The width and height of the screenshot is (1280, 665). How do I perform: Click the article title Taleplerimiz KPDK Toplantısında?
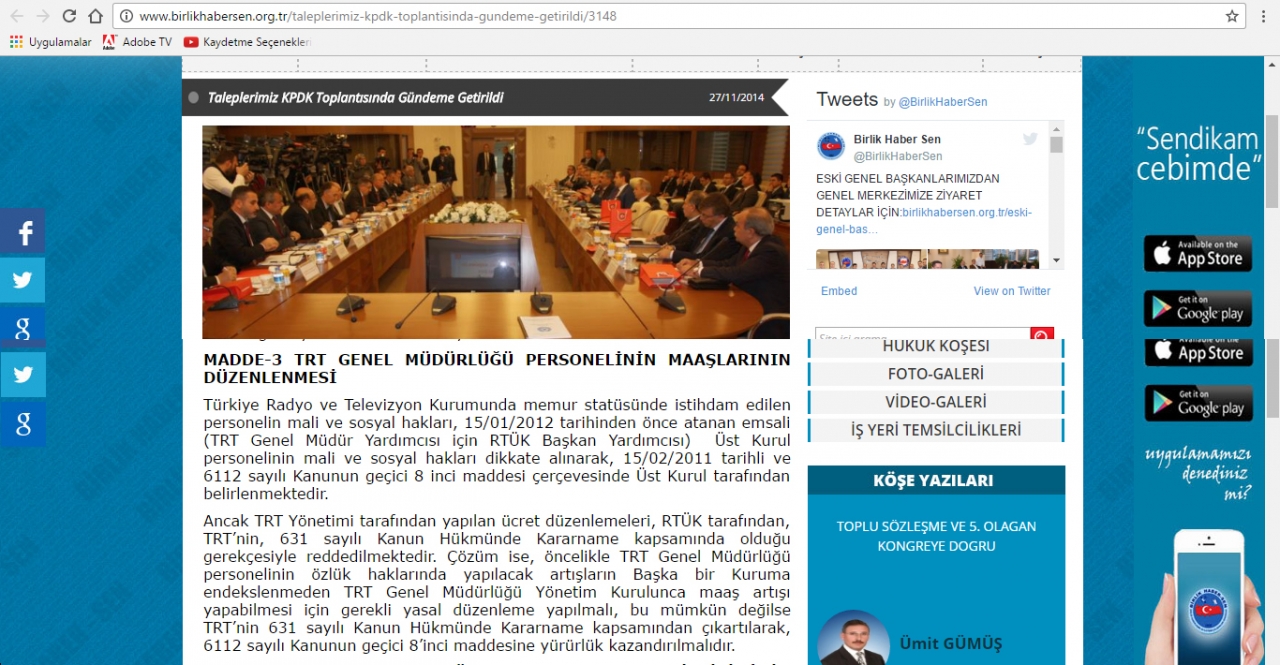click(355, 97)
